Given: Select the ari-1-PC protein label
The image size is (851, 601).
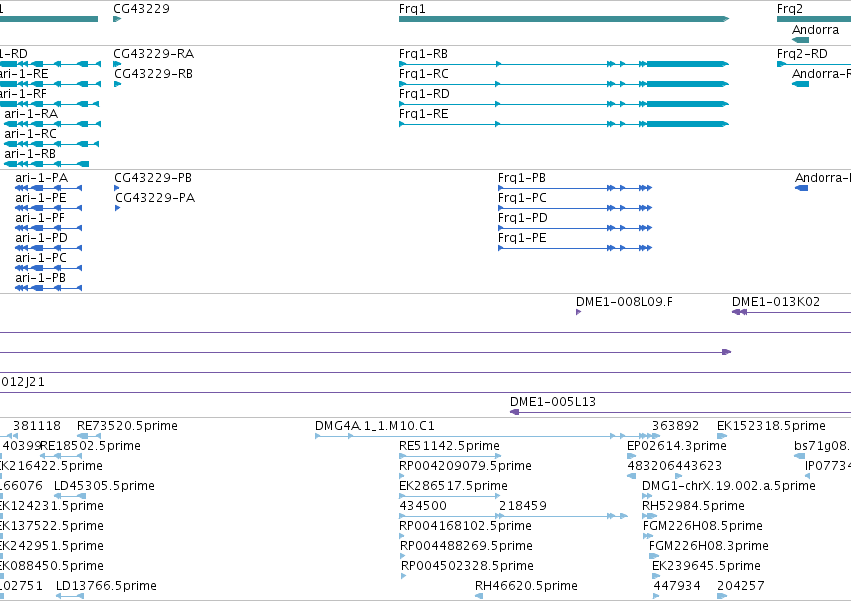Looking at the screenshot, I should click(x=41, y=258).
